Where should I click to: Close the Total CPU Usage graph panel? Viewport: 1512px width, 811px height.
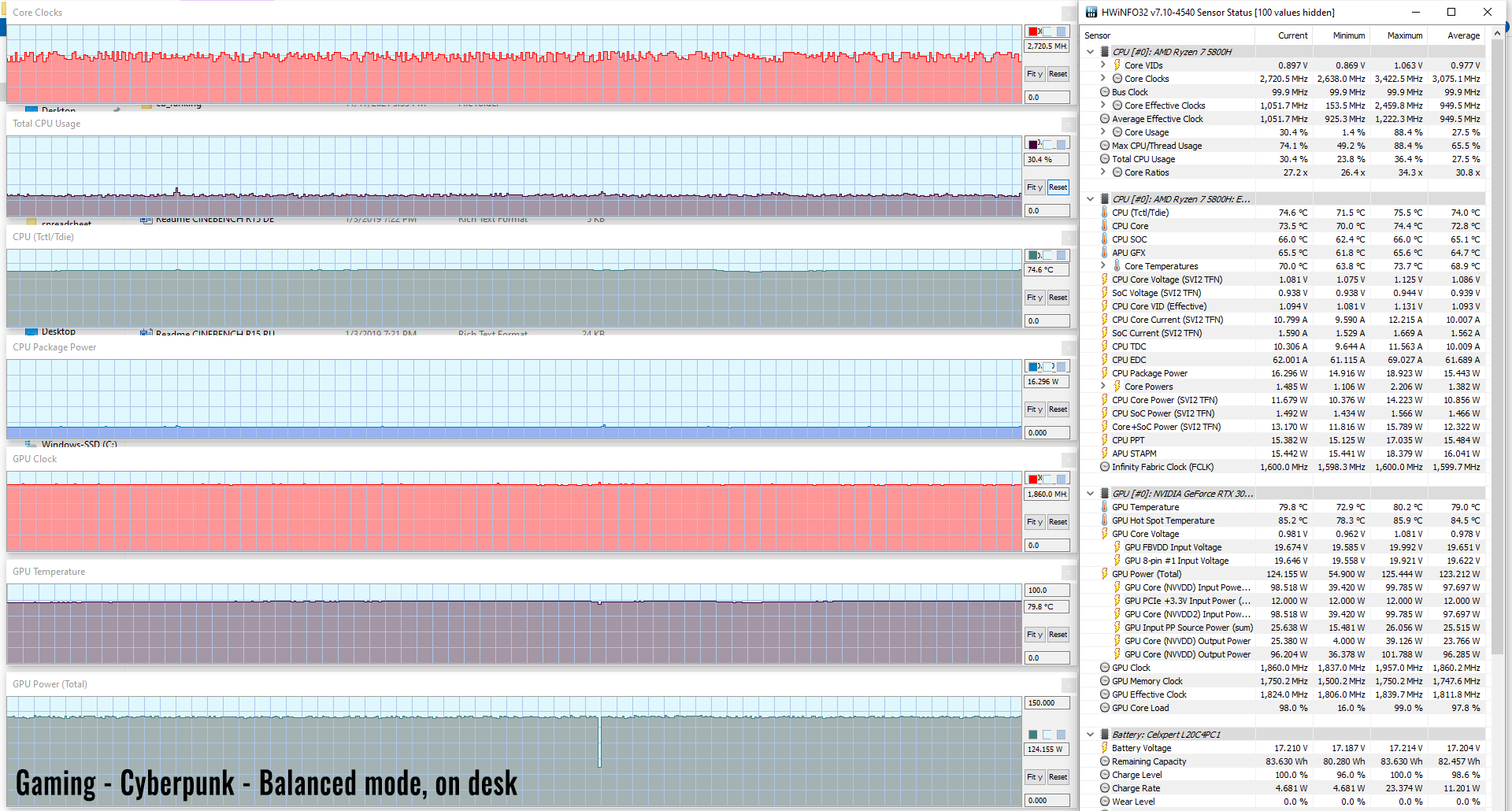(x=1068, y=124)
